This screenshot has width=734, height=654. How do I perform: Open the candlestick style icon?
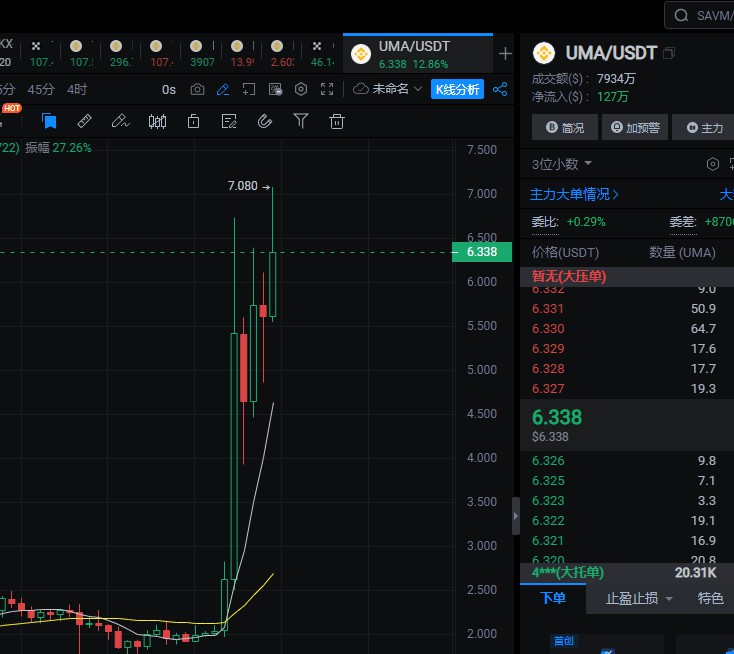pos(157,122)
